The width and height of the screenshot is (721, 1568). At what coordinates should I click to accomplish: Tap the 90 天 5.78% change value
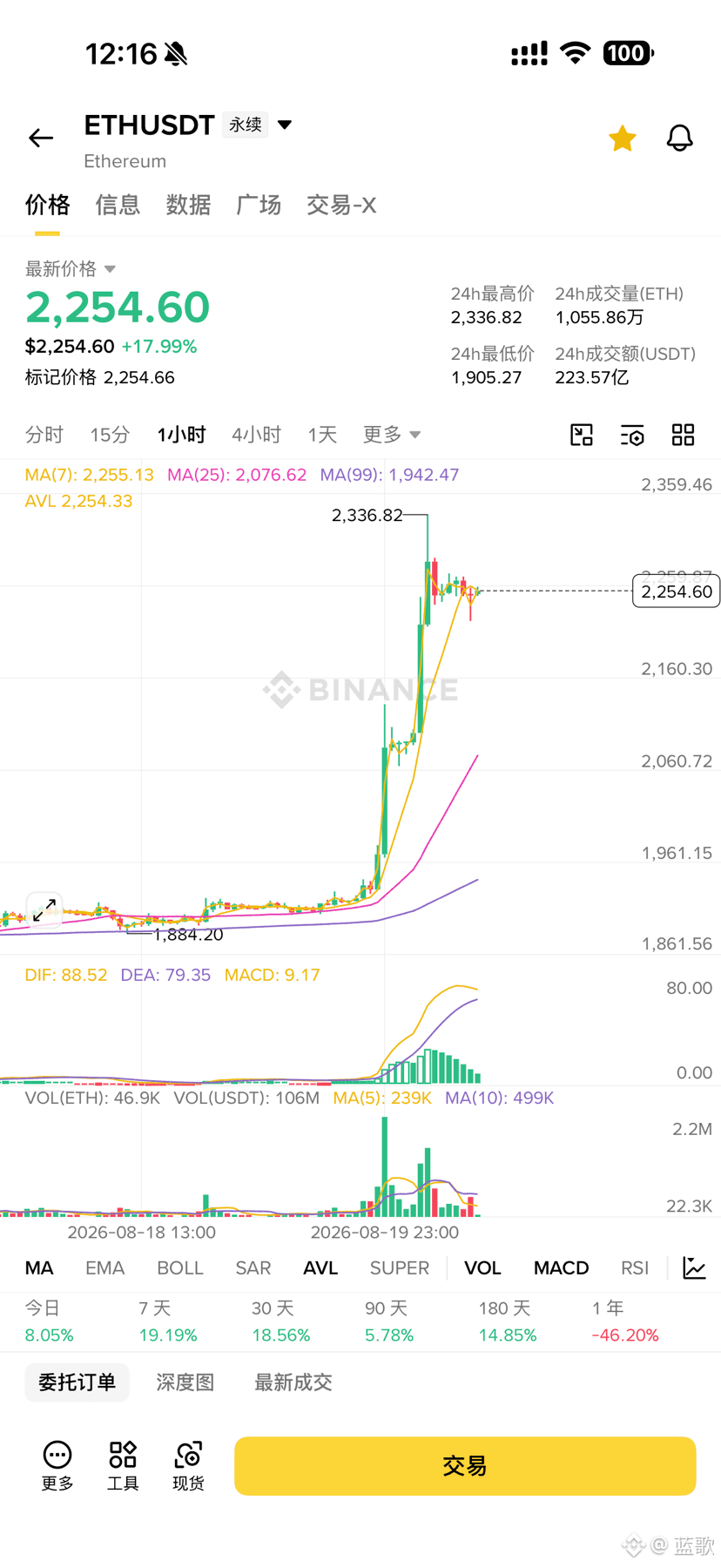coord(389,1335)
